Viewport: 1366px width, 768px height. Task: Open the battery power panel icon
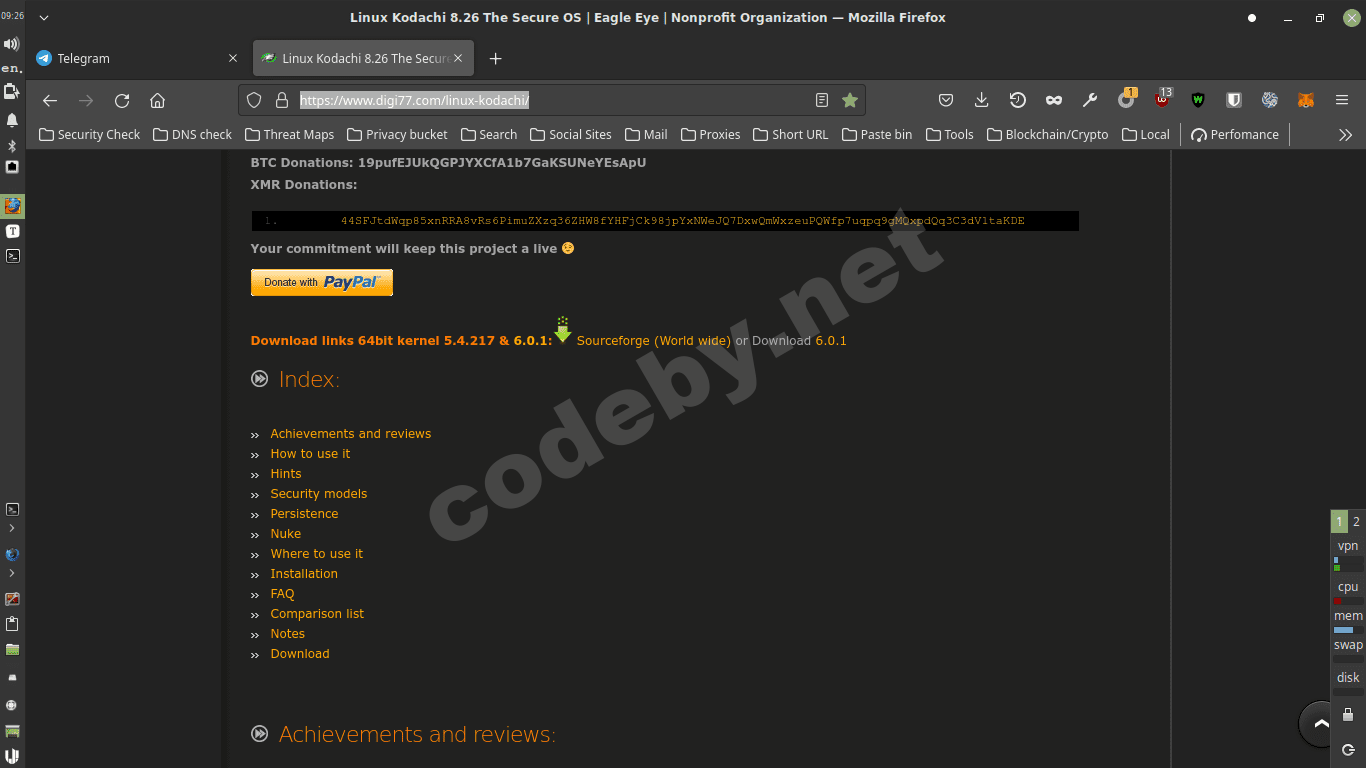[12, 92]
